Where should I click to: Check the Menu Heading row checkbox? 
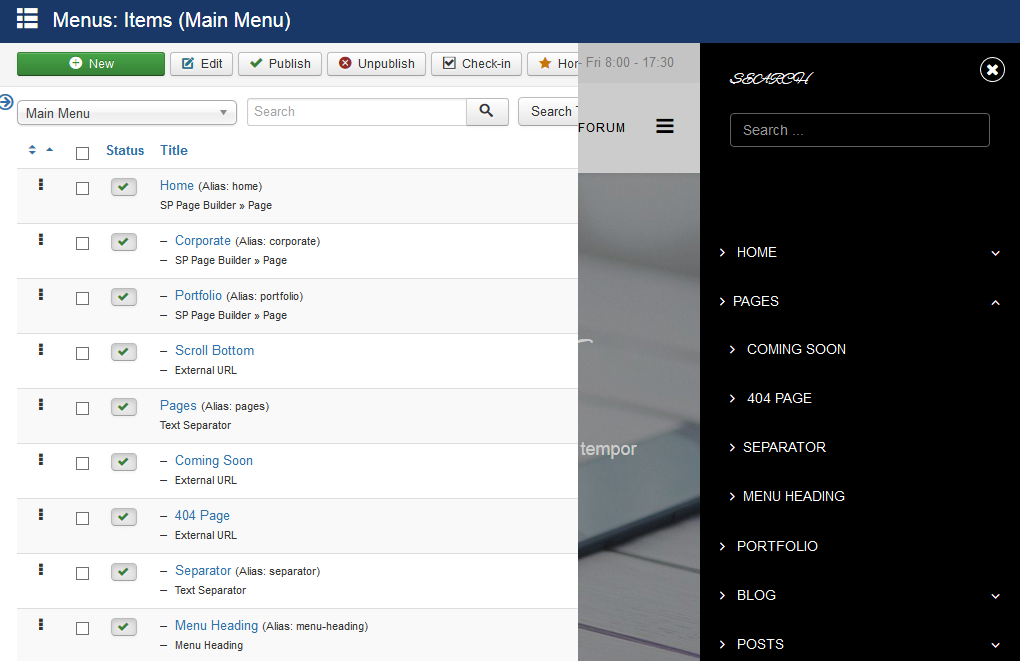pyautogui.click(x=83, y=628)
